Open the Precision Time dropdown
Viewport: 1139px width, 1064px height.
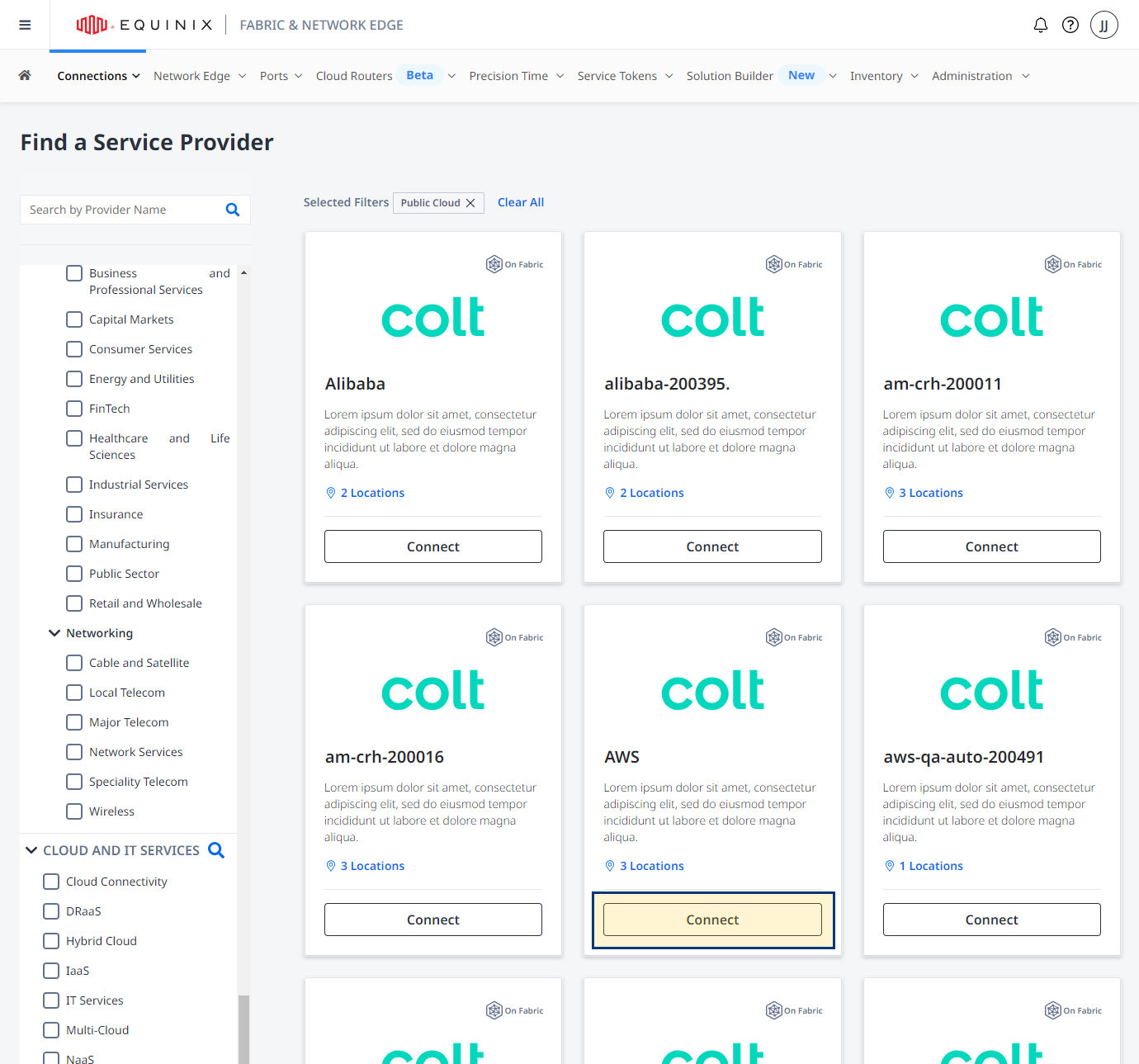pyautogui.click(x=517, y=76)
